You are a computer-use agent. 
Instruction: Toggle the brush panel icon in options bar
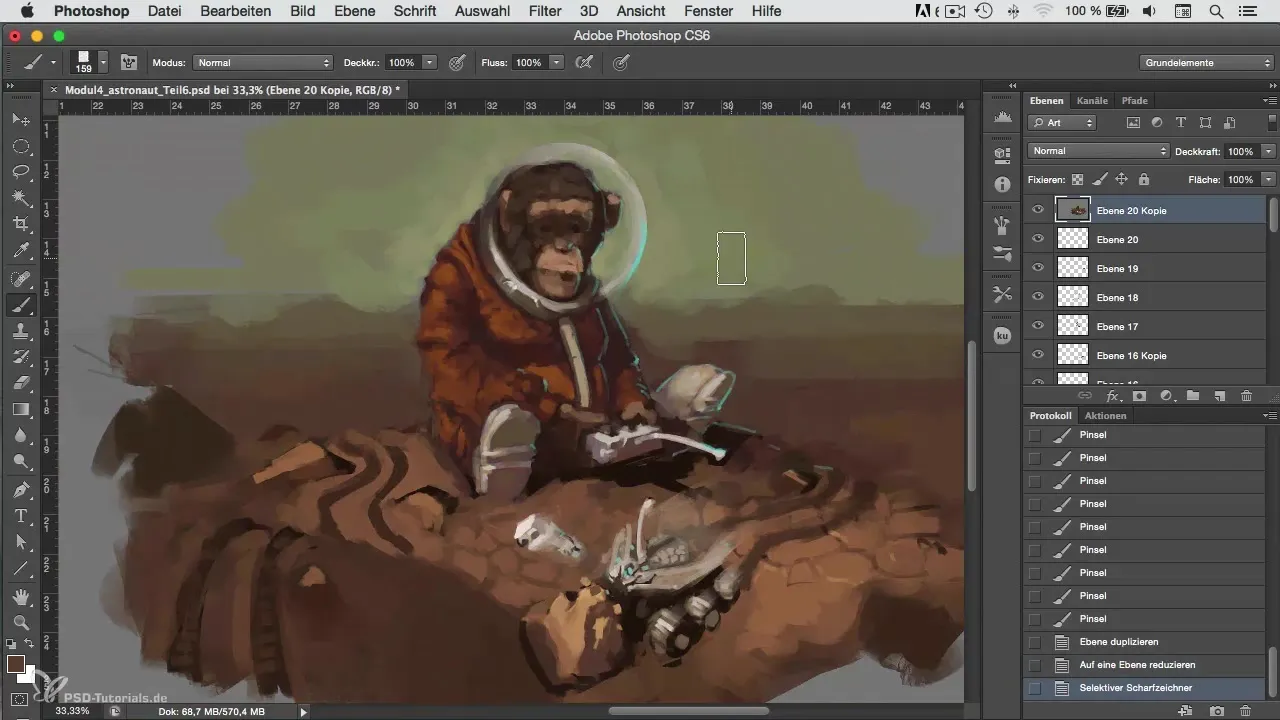(x=129, y=62)
